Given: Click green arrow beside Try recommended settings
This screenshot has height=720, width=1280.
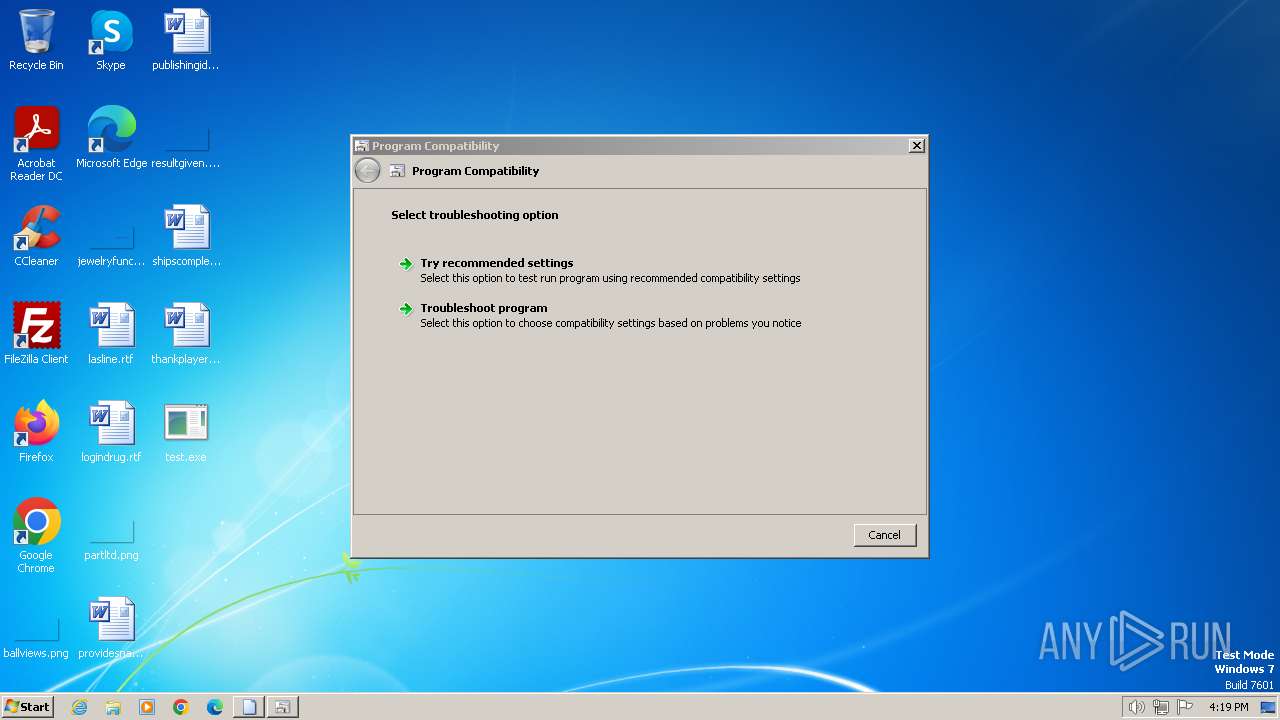Looking at the screenshot, I should [x=406, y=264].
